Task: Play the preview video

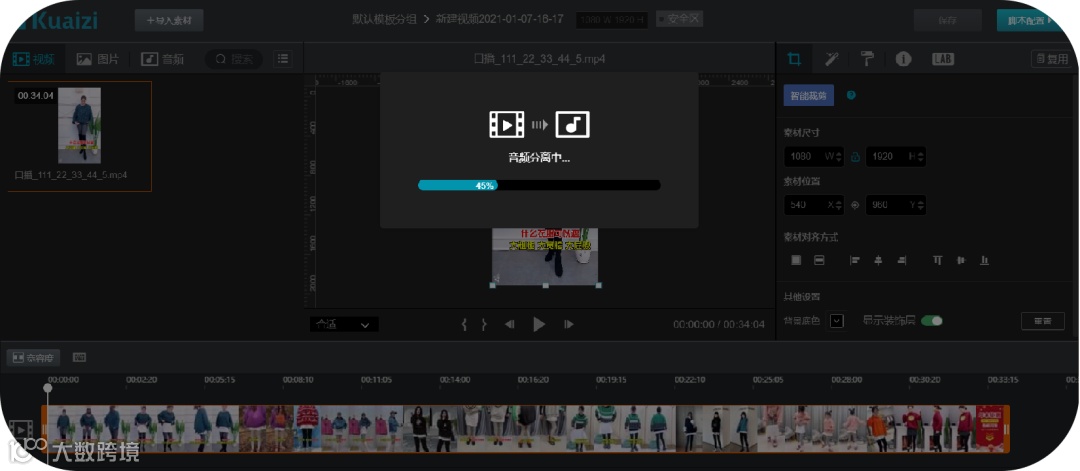Action: click(539, 324)
